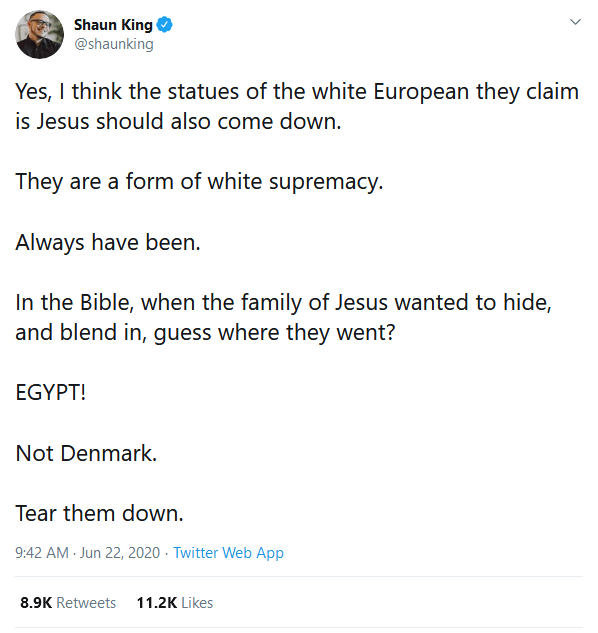Click the 'Not Denmark.' text line

(x=86, y=453)
